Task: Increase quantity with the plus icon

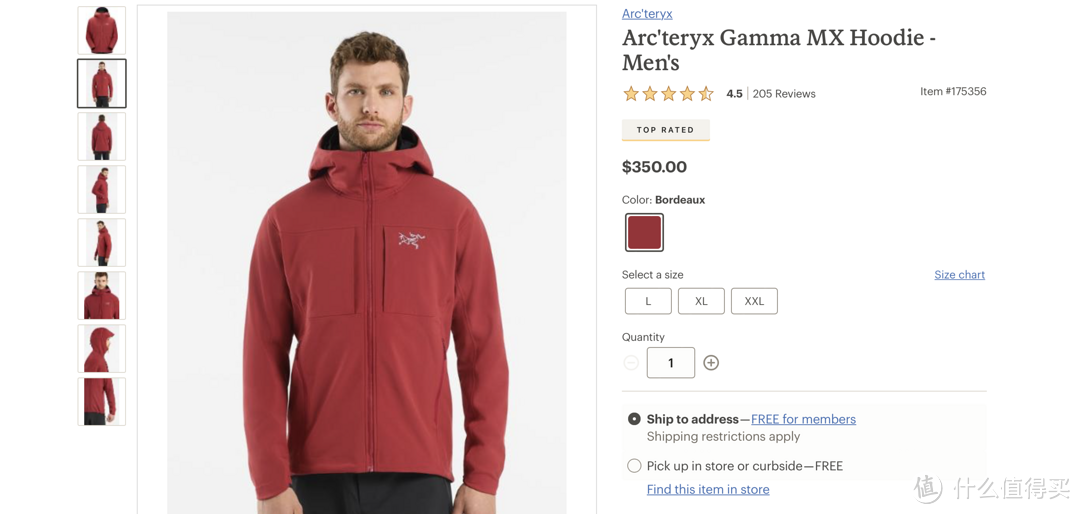Action: coord(711,362)
